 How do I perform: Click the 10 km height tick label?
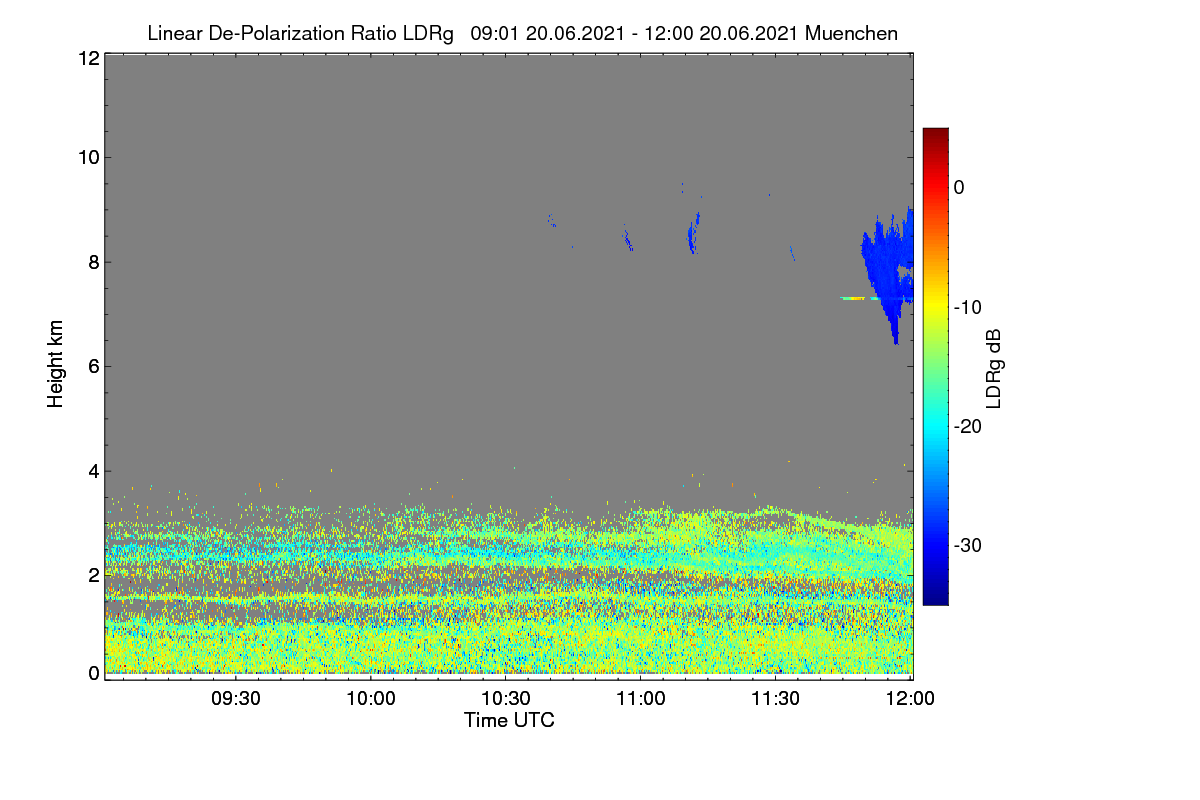point(87,157)
